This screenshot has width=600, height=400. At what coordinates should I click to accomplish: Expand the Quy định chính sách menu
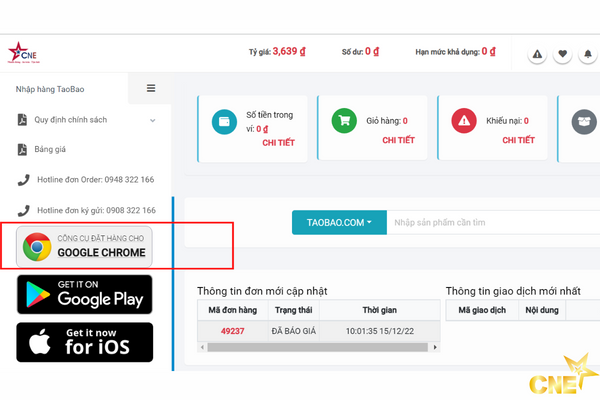click(86, 120)
